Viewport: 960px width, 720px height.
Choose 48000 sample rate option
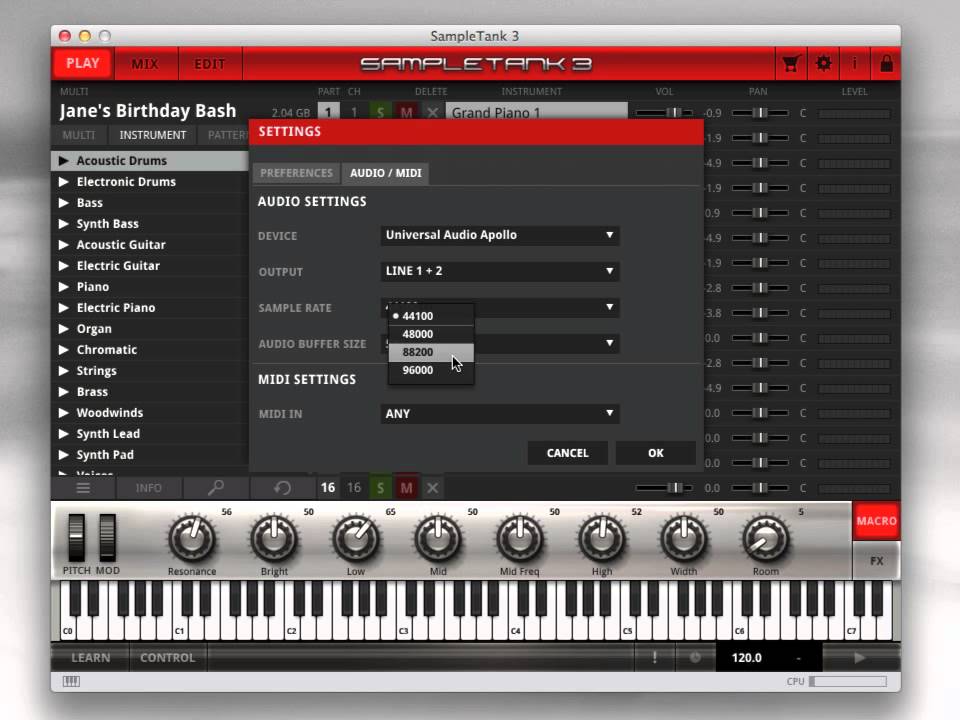431,334
